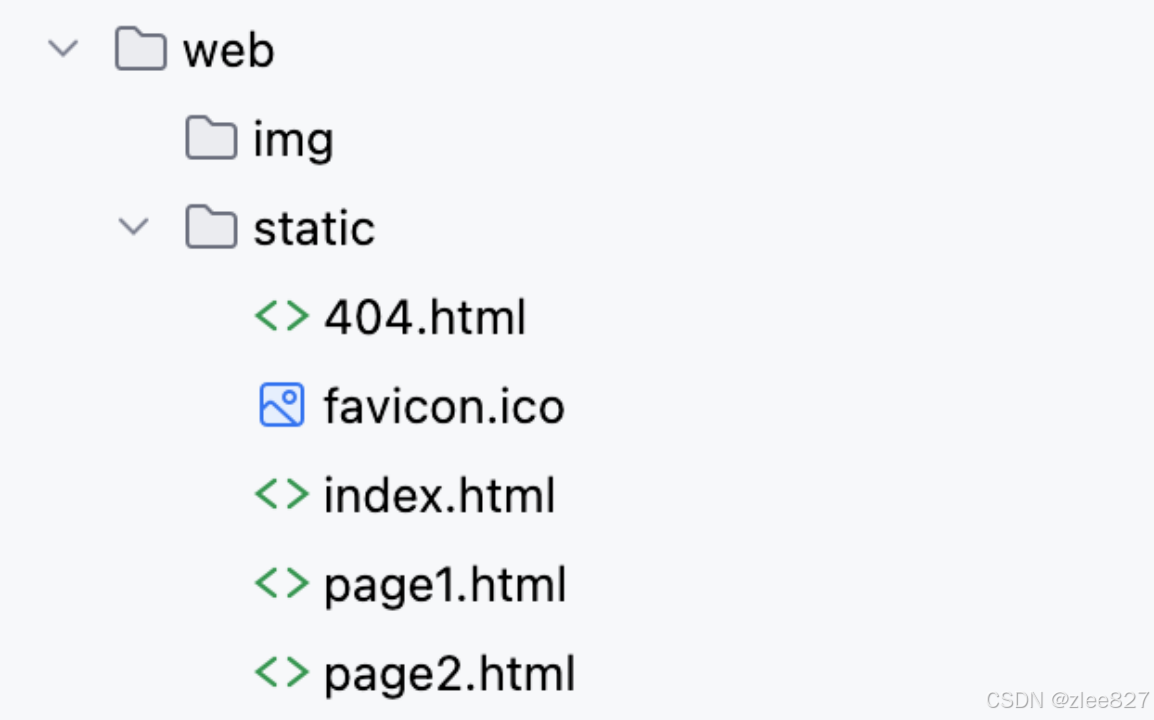Select index.html in the tree
The height and width of the screenshot is (720, 1154).
pyautogui.click(x=439, y=494)
